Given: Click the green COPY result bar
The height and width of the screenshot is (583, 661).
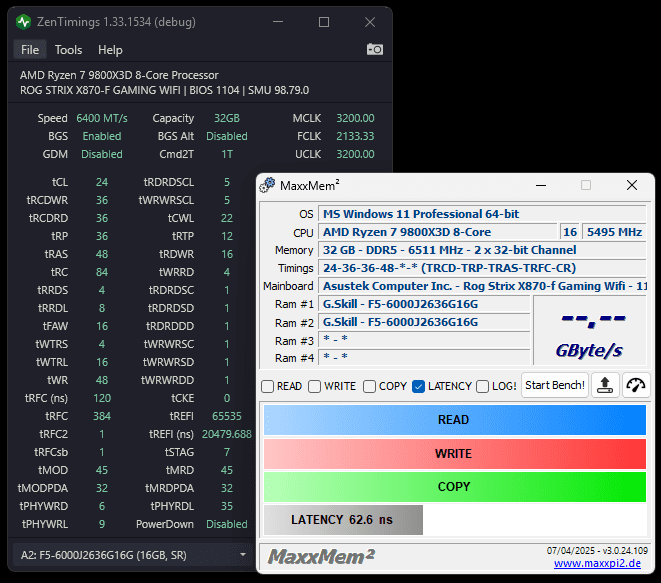Looking at the screenshot, I should click(455, 487).
